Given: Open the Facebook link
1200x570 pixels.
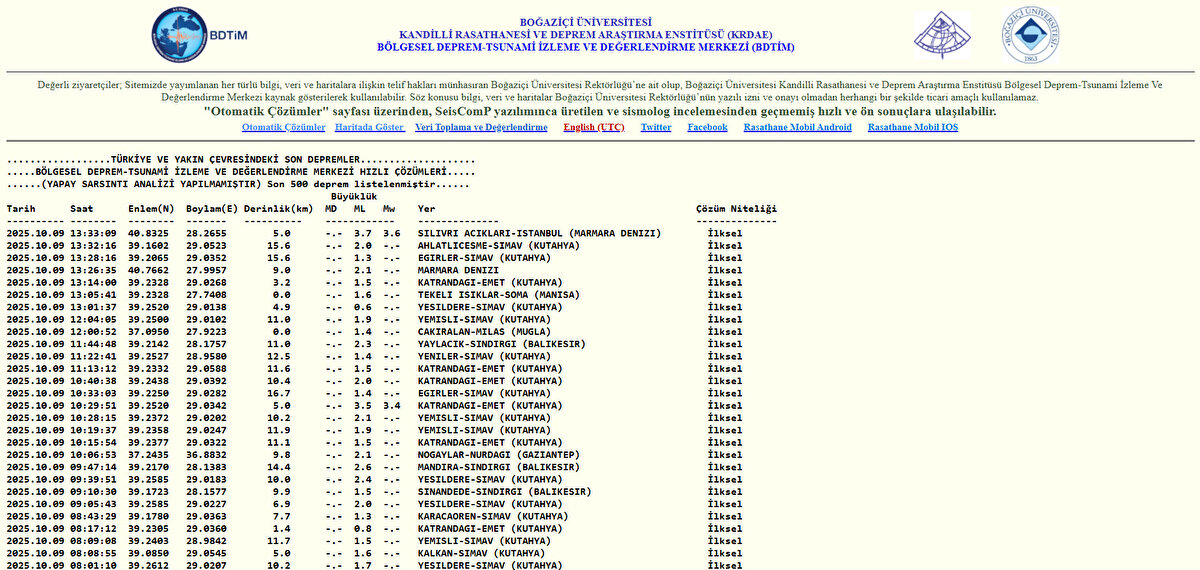Looking at the screenshot, I should coord(707,127).
